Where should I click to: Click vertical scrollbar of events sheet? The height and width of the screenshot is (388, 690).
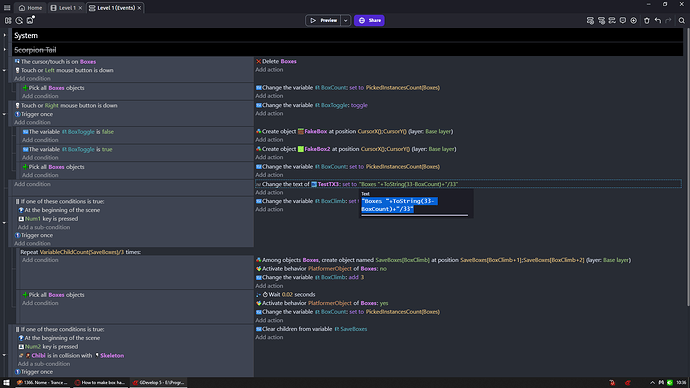tap(688, 167)
